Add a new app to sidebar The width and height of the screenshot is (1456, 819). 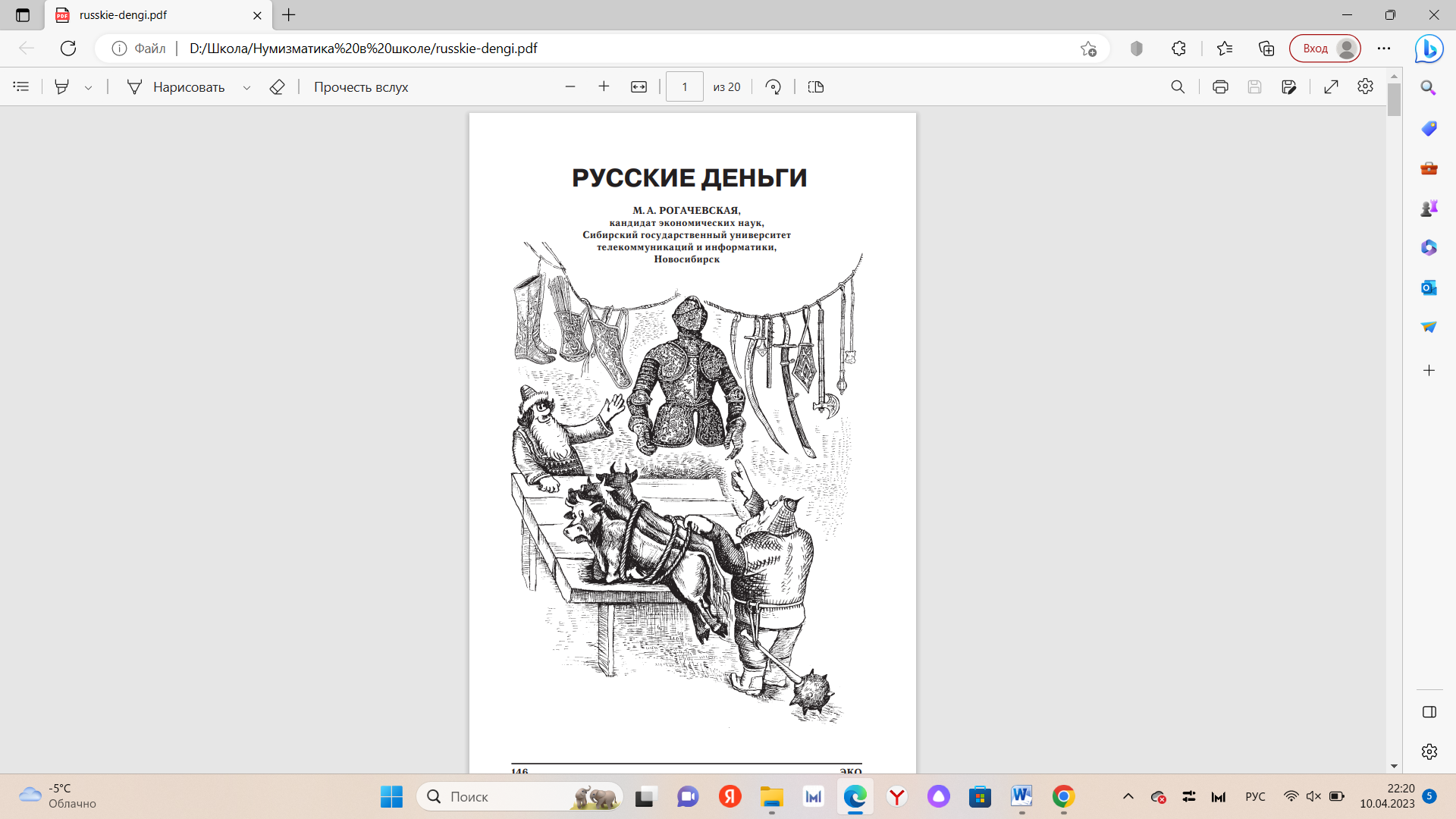[1429, 370]
